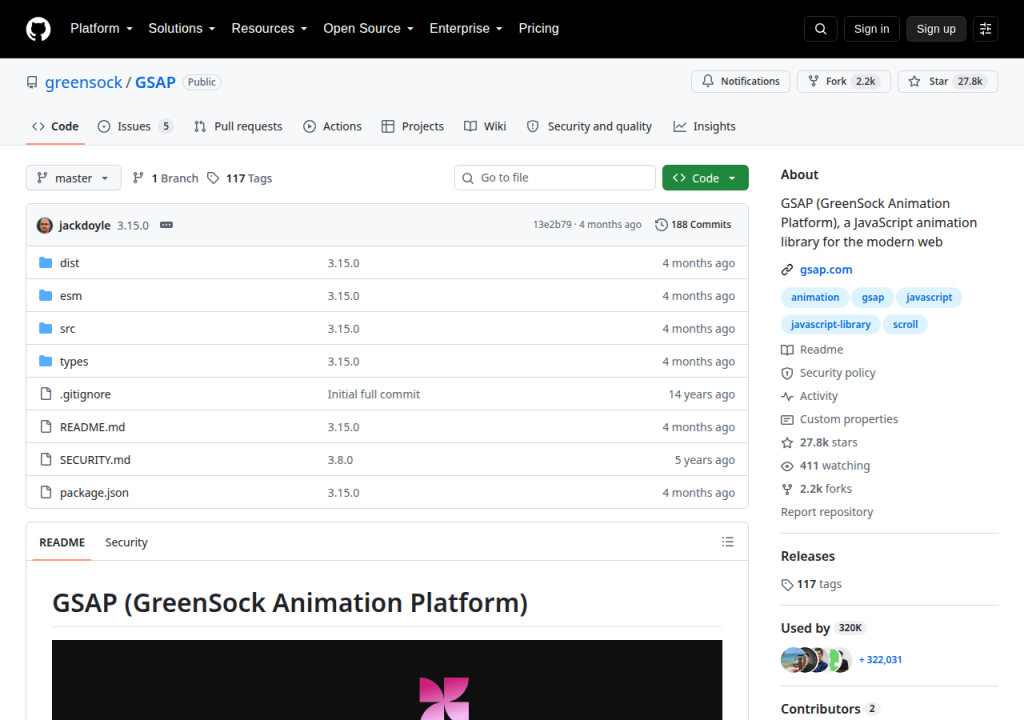Open the animation topic tag
Screen dimensions: 1024x720
coord(815,297)
